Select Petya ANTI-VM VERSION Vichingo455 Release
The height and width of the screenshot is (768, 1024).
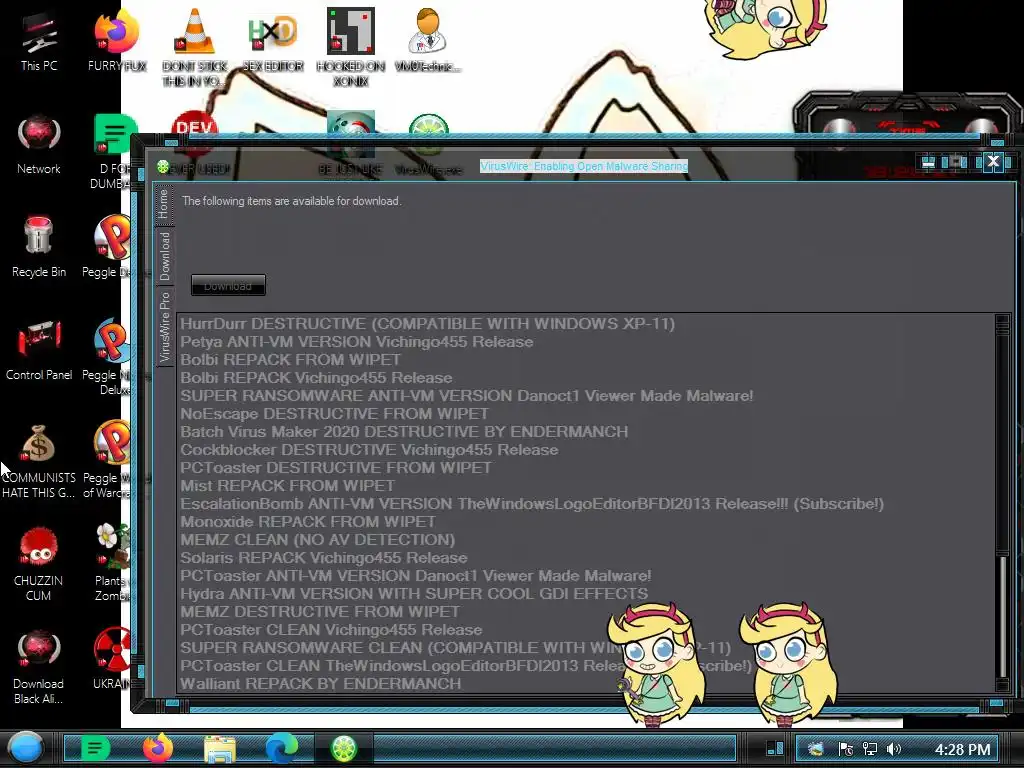pyautogui.click(x=357, y=342)
